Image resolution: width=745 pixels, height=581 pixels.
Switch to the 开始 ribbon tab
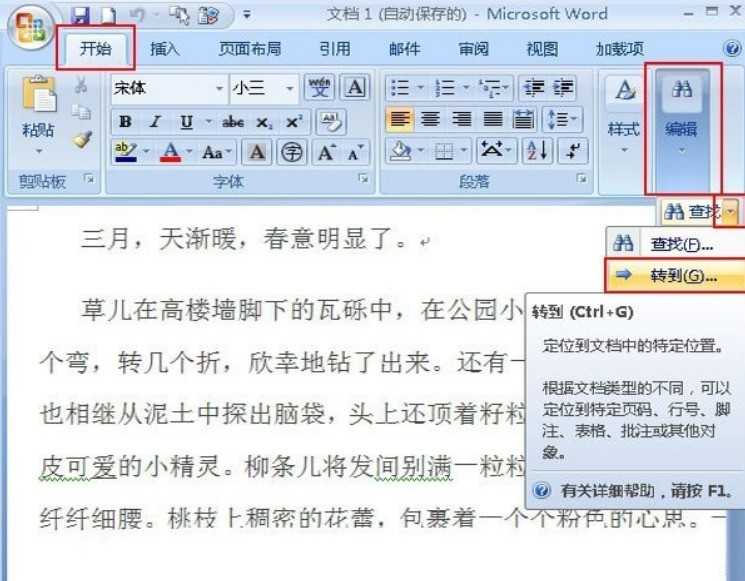(96, 48)
